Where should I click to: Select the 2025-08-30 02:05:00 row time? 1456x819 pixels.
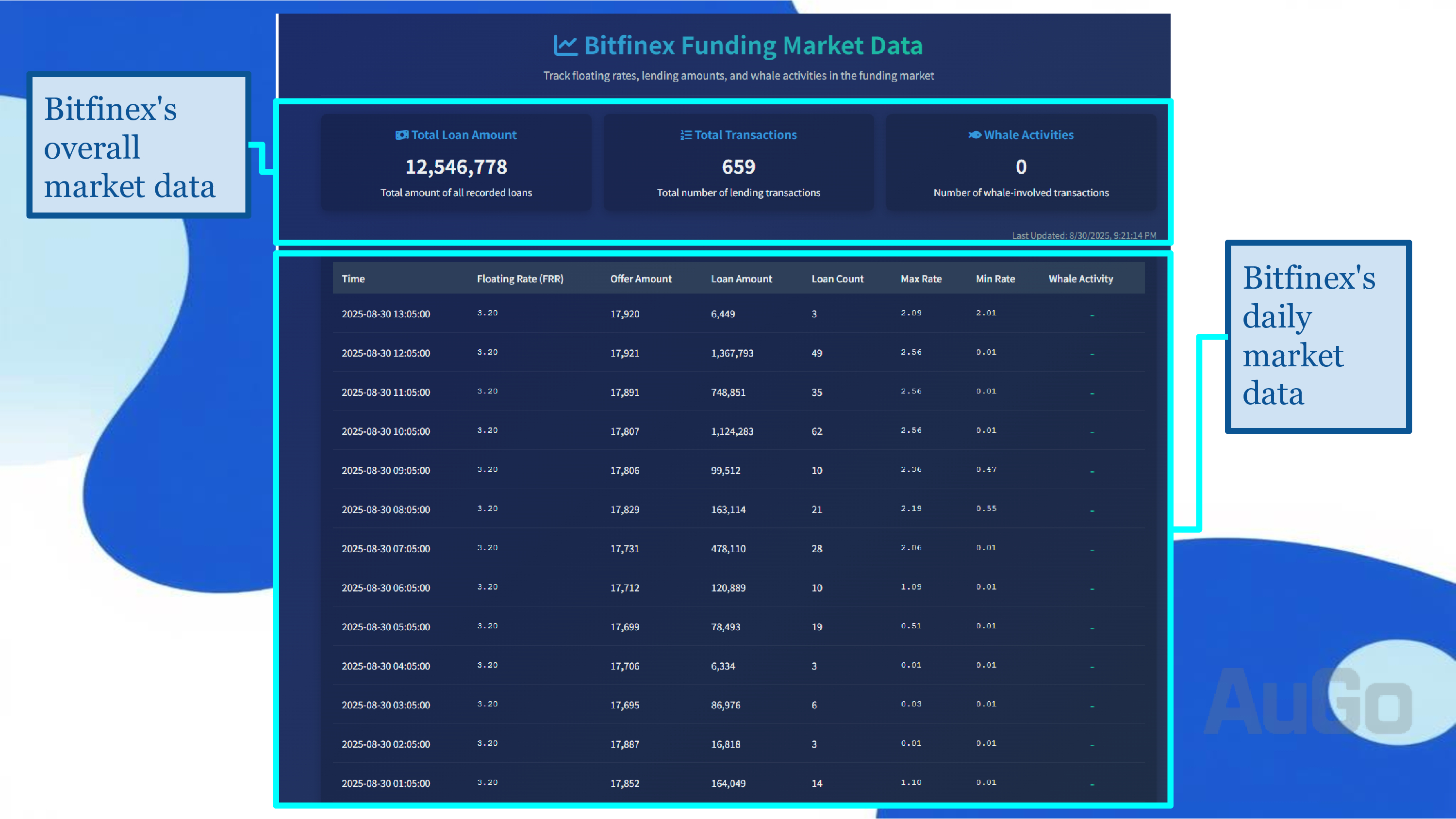tap(385, 744)
